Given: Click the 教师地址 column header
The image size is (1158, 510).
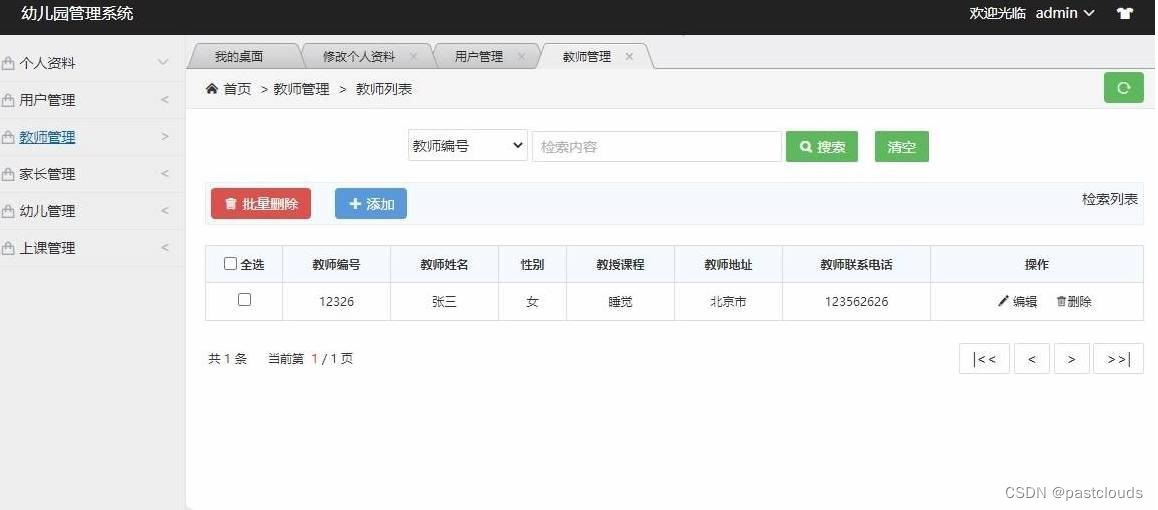Looking at the screenshot, I should pyautogui.click(x=728, y=264).
